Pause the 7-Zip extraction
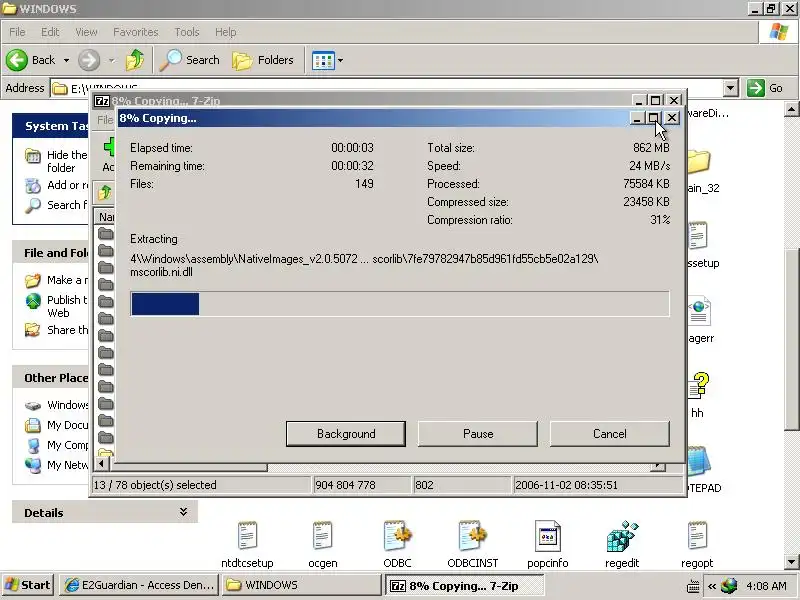 pos(478,434)
